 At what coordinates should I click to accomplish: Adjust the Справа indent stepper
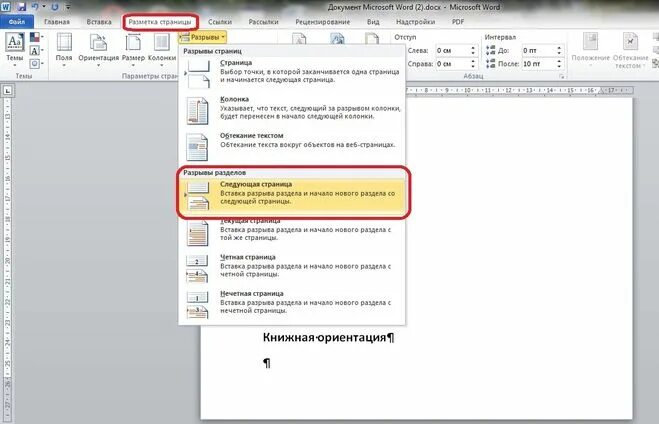point(473,64)
